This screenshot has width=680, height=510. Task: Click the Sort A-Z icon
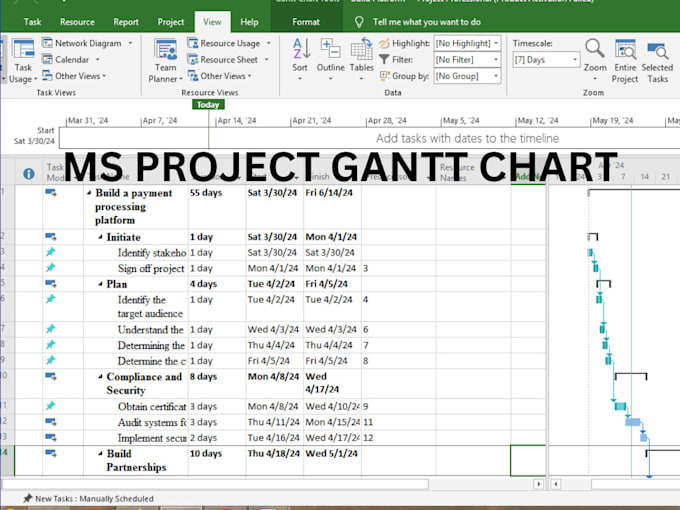301,49
